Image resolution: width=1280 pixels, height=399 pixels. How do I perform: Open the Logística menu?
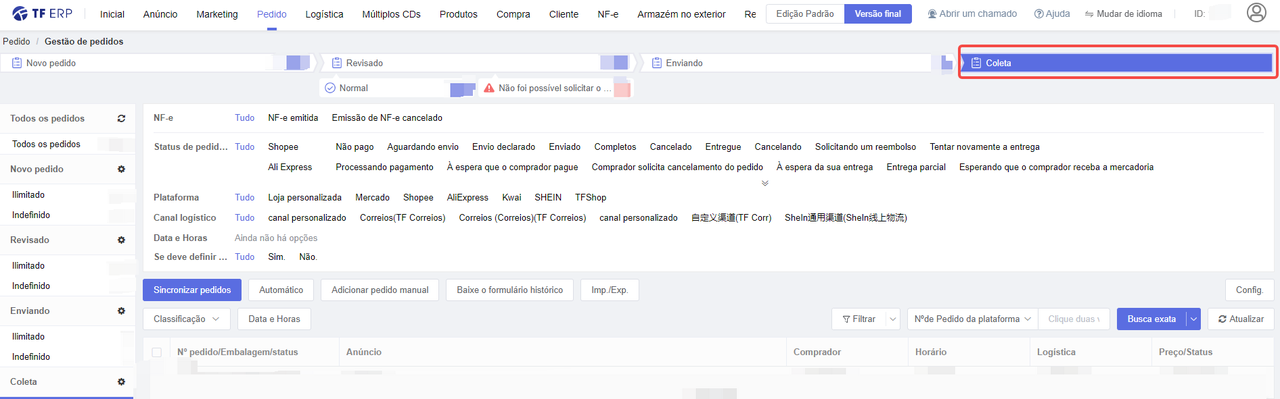coord(324,14)
